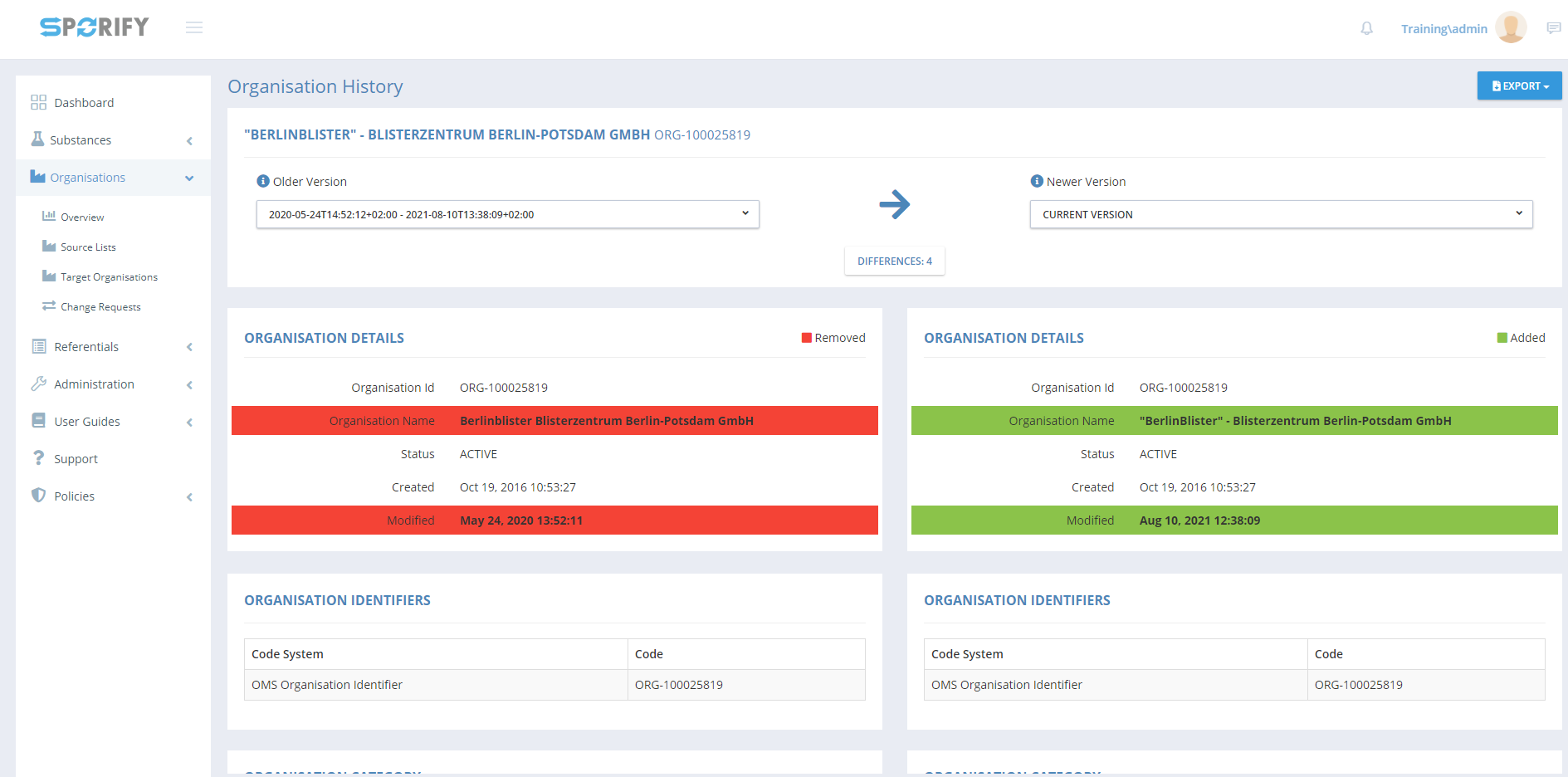This screenshot has height=777, width=1568.
Task: Toggle the hamburger sidebar menu icon
Action: (x=194, y=28)
